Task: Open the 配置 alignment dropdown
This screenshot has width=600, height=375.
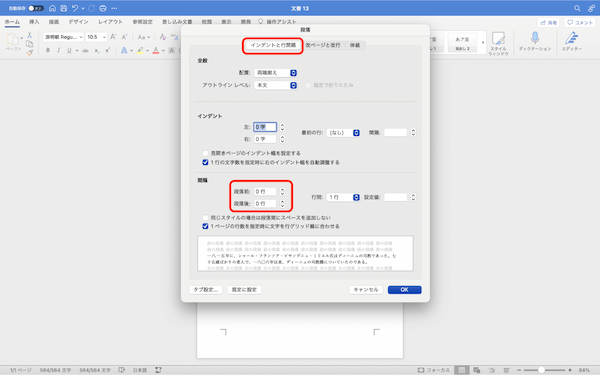Action: click(x=276, y=73)
